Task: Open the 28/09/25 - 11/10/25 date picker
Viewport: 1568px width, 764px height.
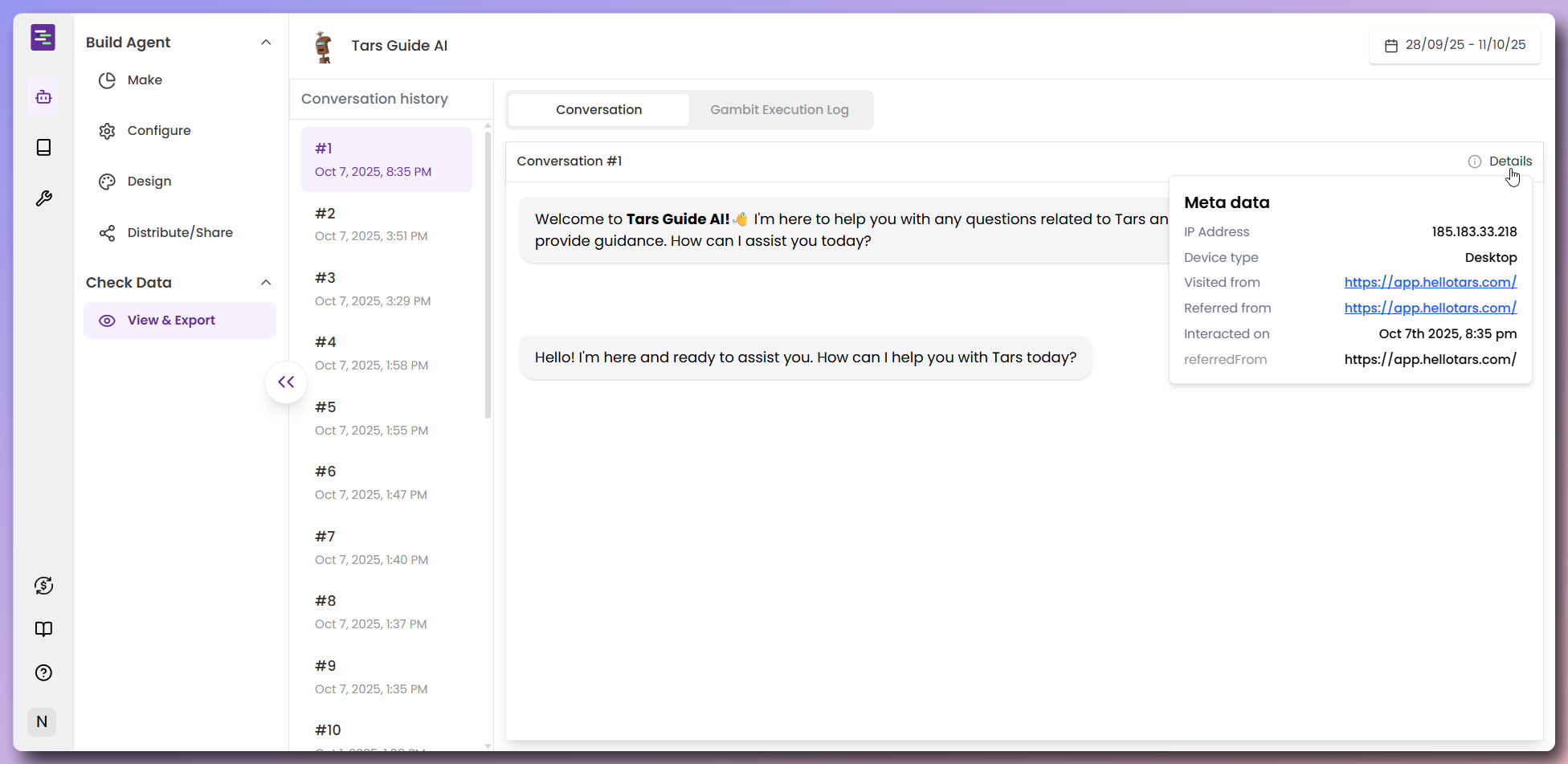Action: pyautogui.click(x=1455, y=45)
